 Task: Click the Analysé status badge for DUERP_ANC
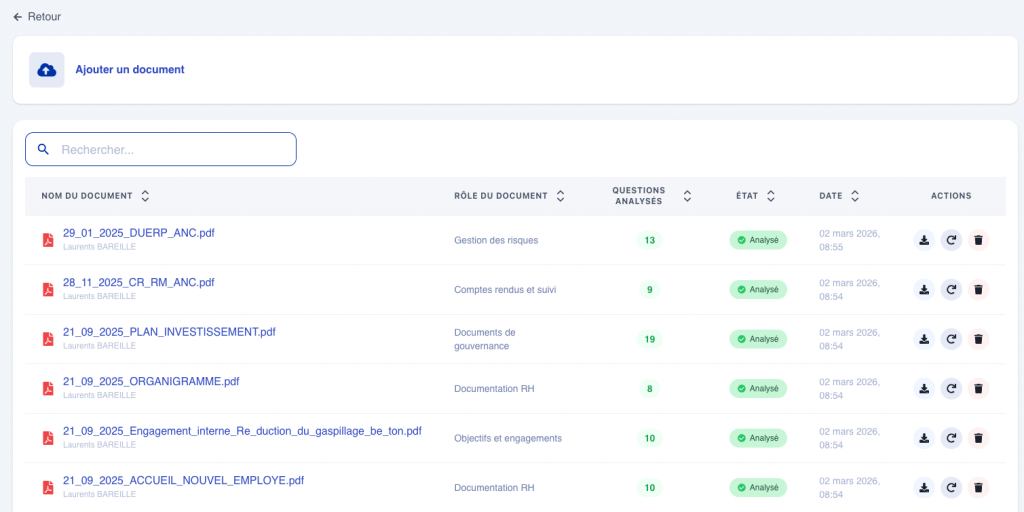pos(758,240)
